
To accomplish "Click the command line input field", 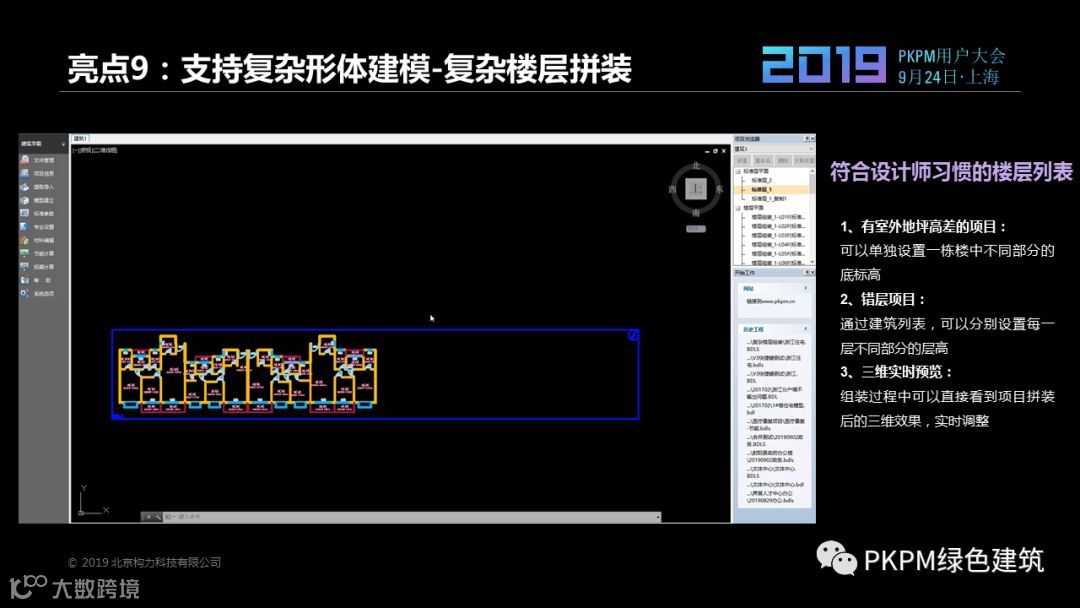I will [413, 516].
